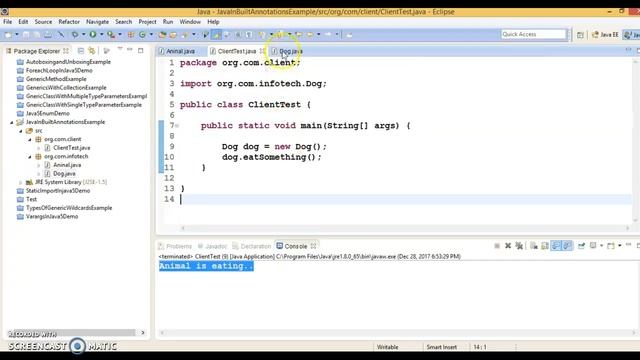Click Remove All Terminated Launches icon
Screen dimensions: 640x360
519,246
